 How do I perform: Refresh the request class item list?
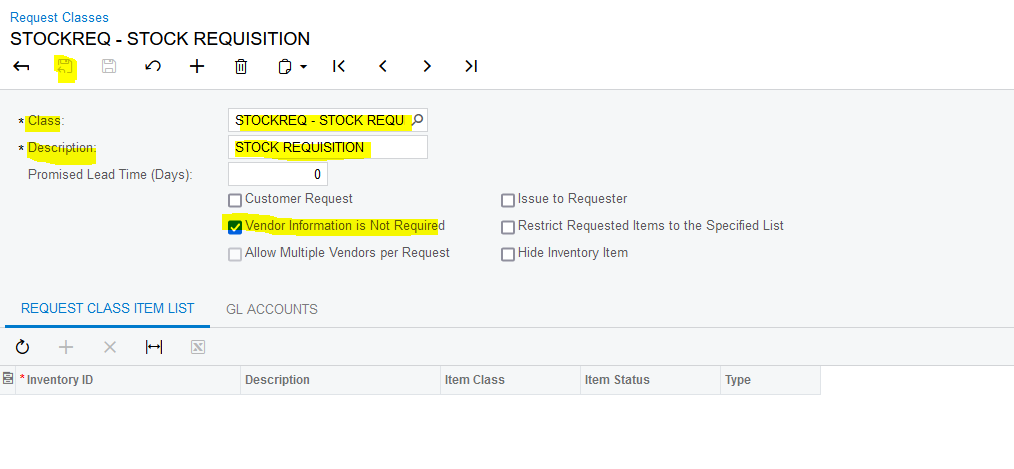tap(22, 347)
